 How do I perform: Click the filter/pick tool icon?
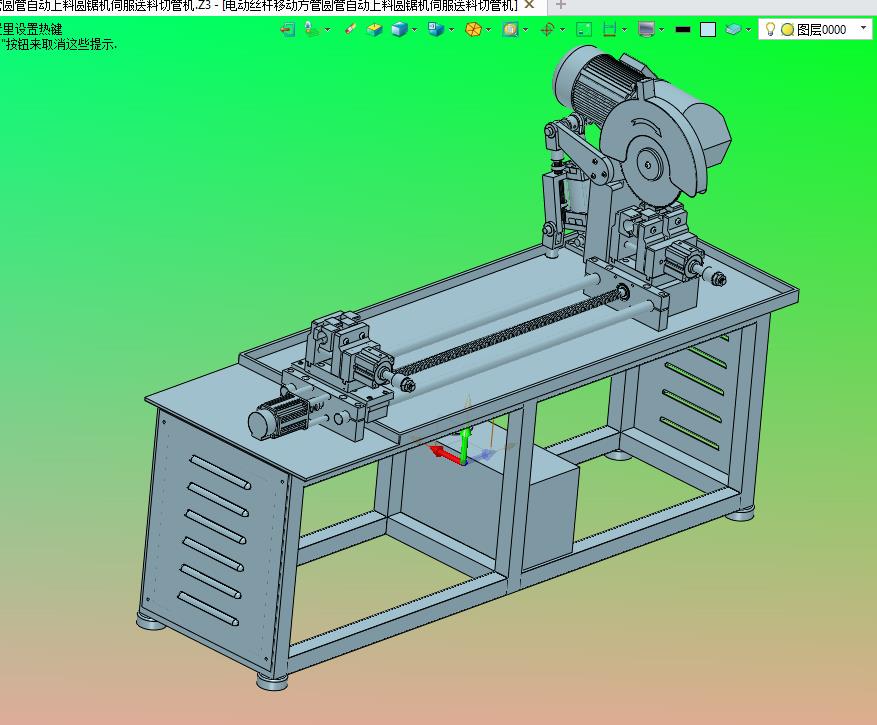pos(312,29)
